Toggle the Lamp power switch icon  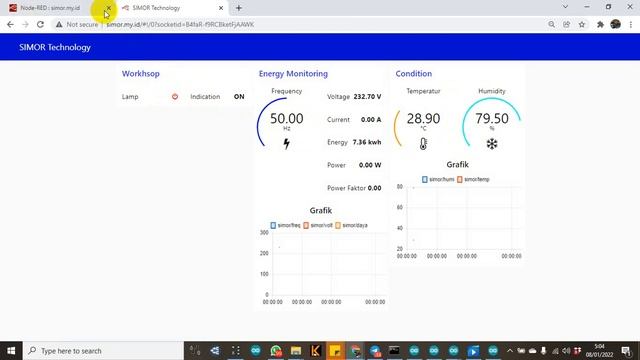click(175, 97)
